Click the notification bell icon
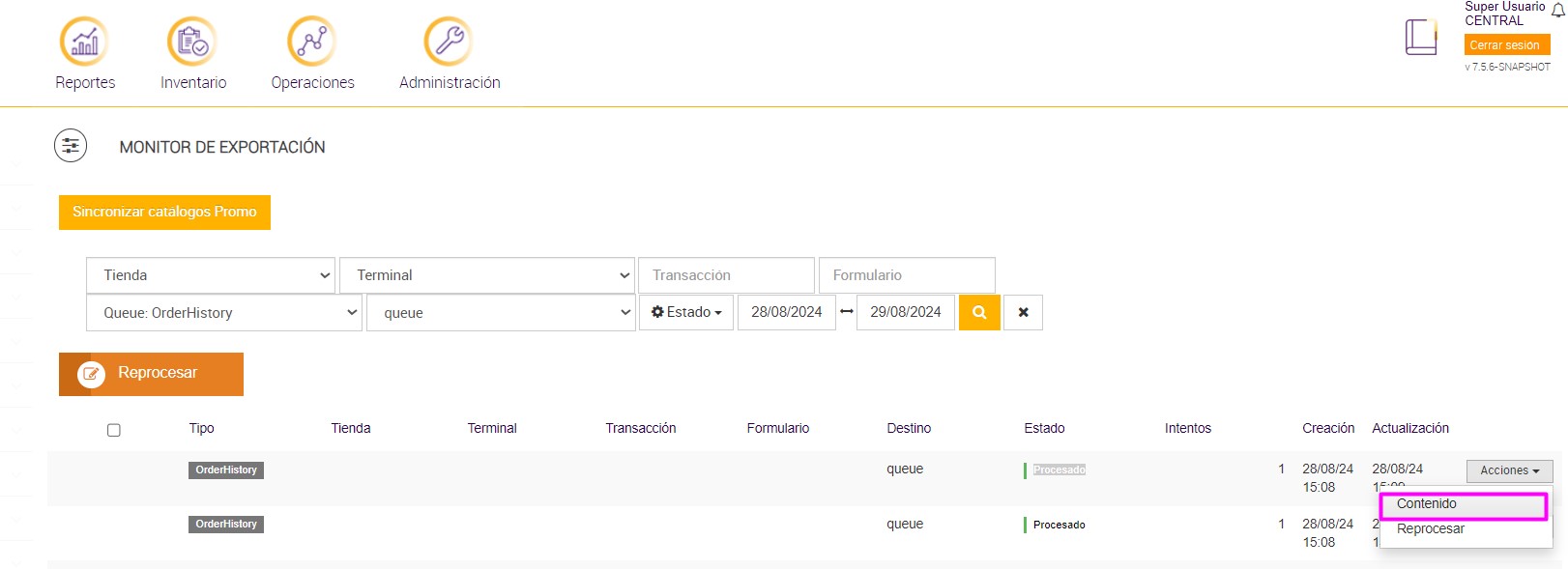 [1557, 11]
